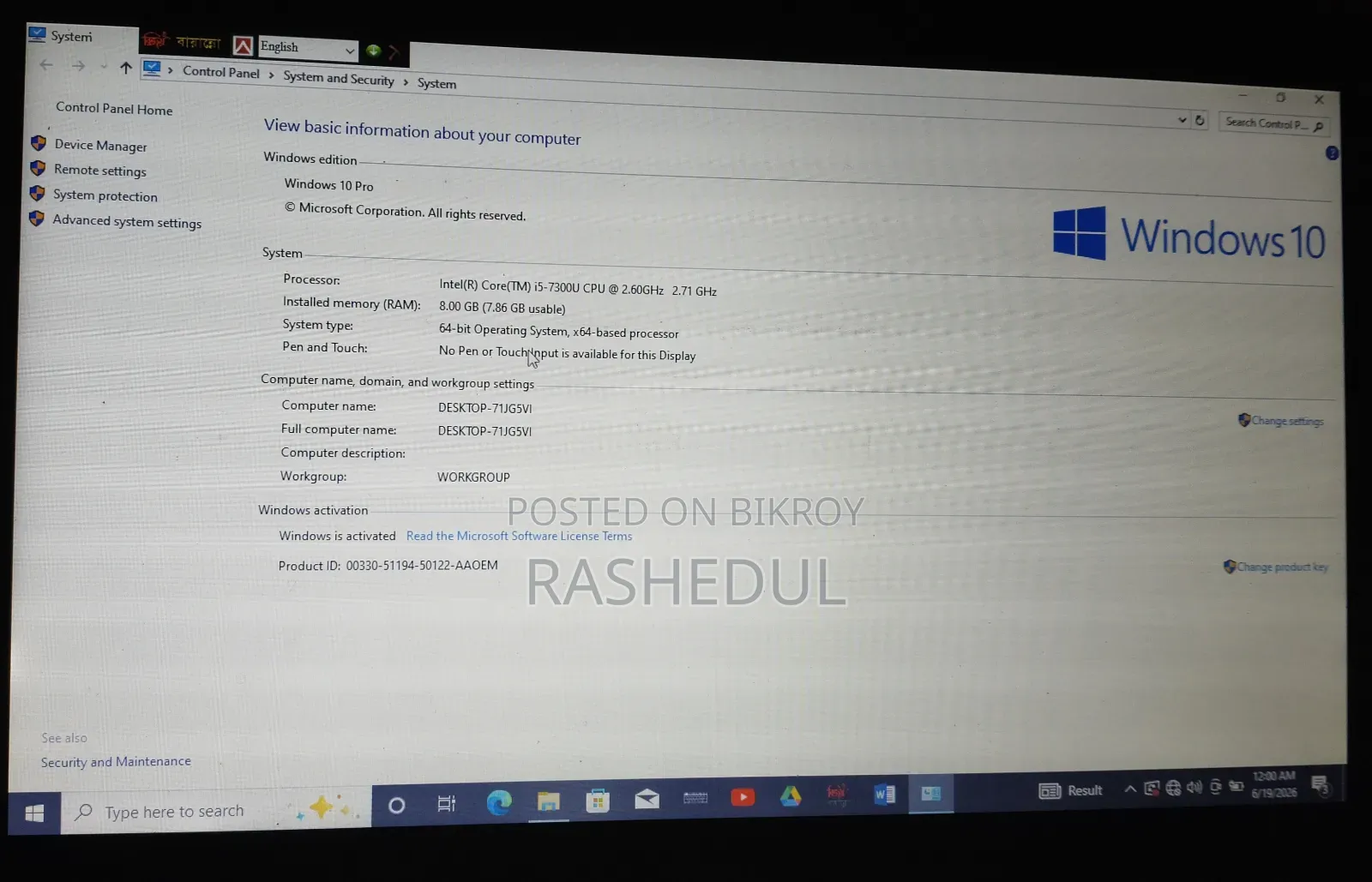Open Advanced system settings
1372x882 pixels.
pyautogui.click(x=127, y=221)
